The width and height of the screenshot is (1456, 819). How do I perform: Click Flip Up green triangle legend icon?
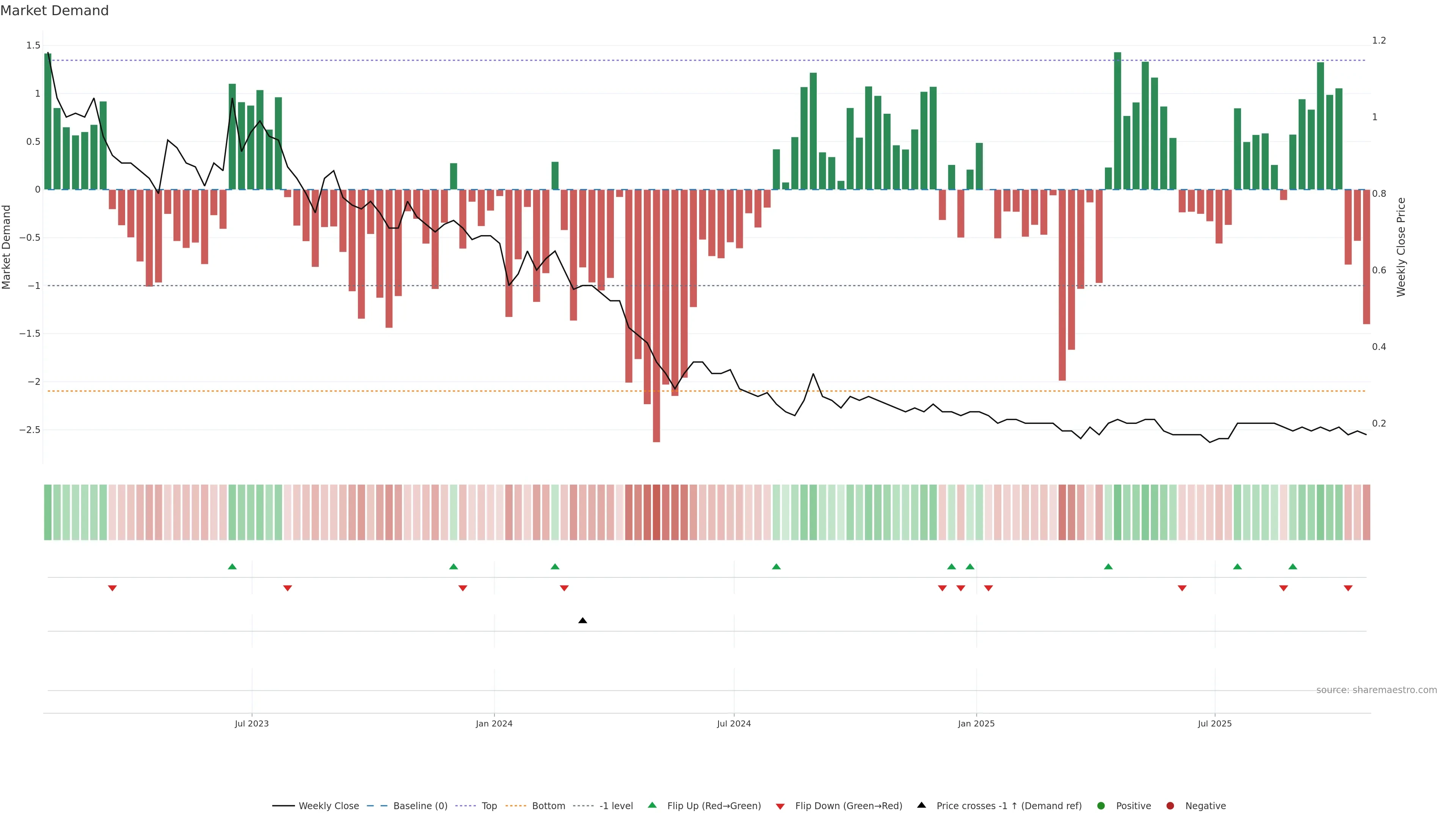click(x=652, y=805)
